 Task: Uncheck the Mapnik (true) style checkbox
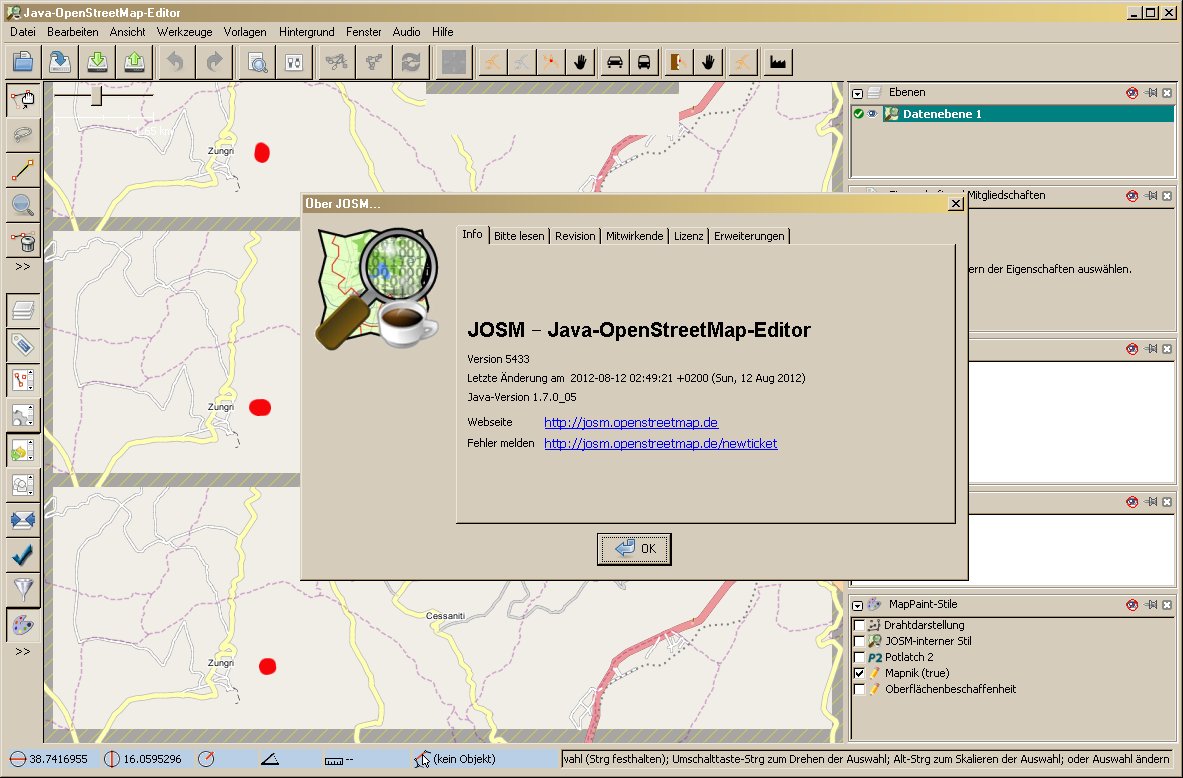(x=859, y=673)
